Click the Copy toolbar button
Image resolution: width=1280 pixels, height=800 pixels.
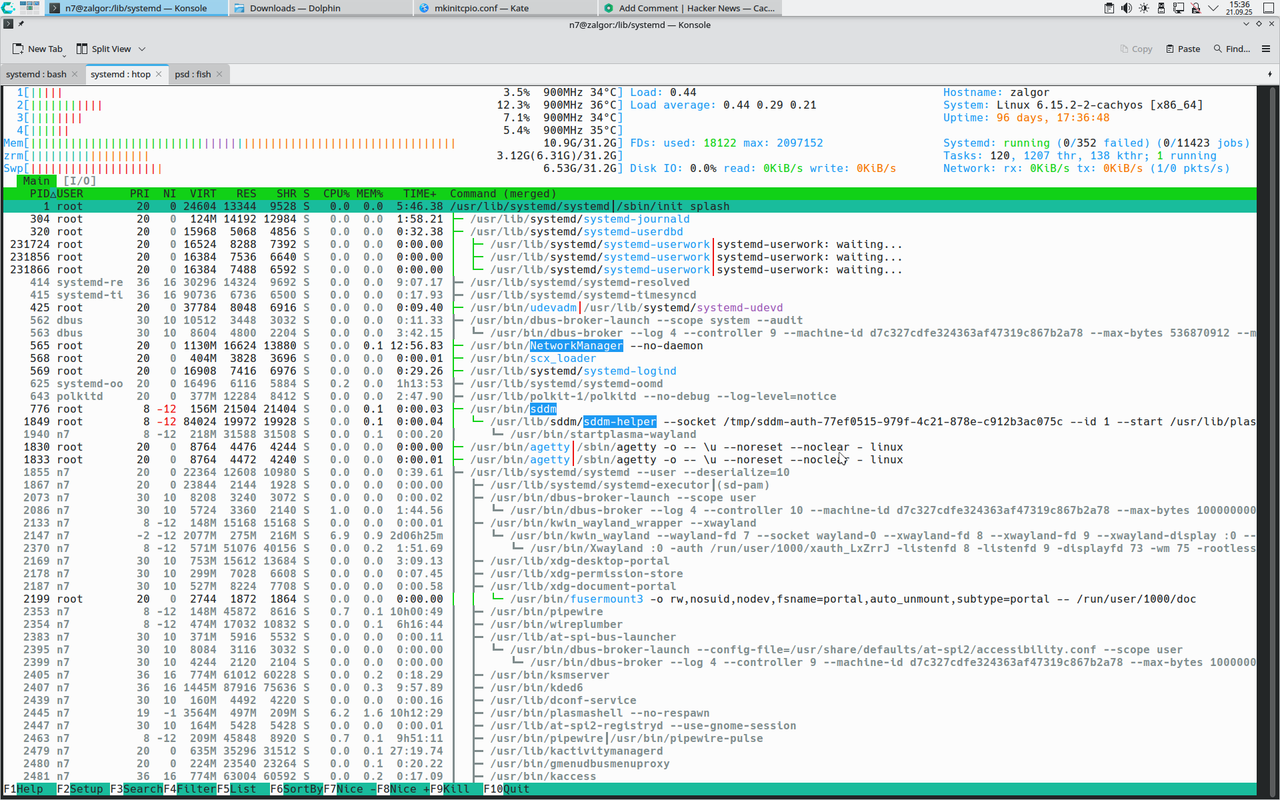pos(1134,48)
